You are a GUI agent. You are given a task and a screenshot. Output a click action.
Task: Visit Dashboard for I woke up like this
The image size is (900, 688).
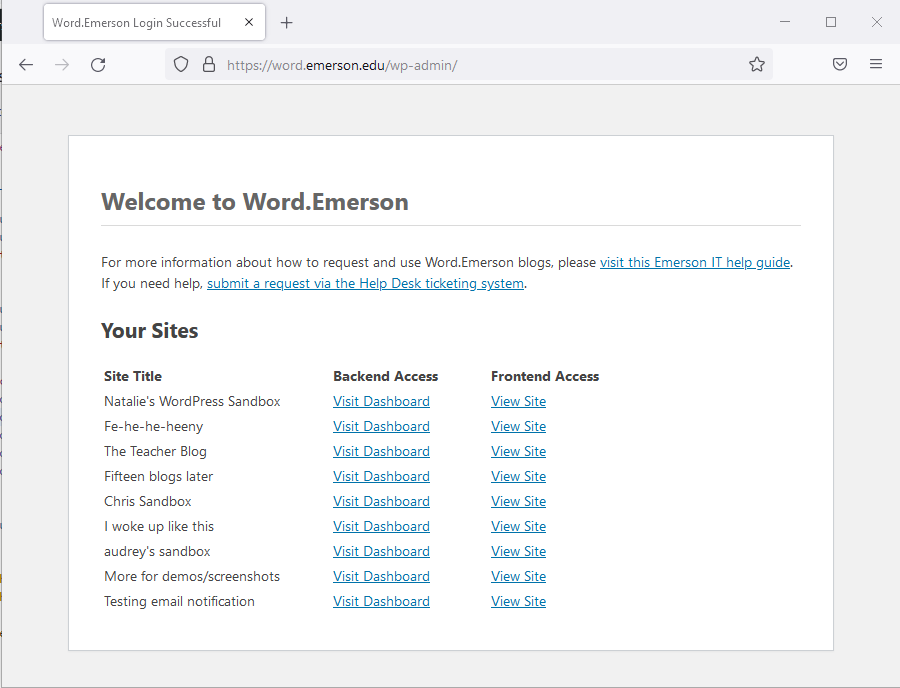381,526
